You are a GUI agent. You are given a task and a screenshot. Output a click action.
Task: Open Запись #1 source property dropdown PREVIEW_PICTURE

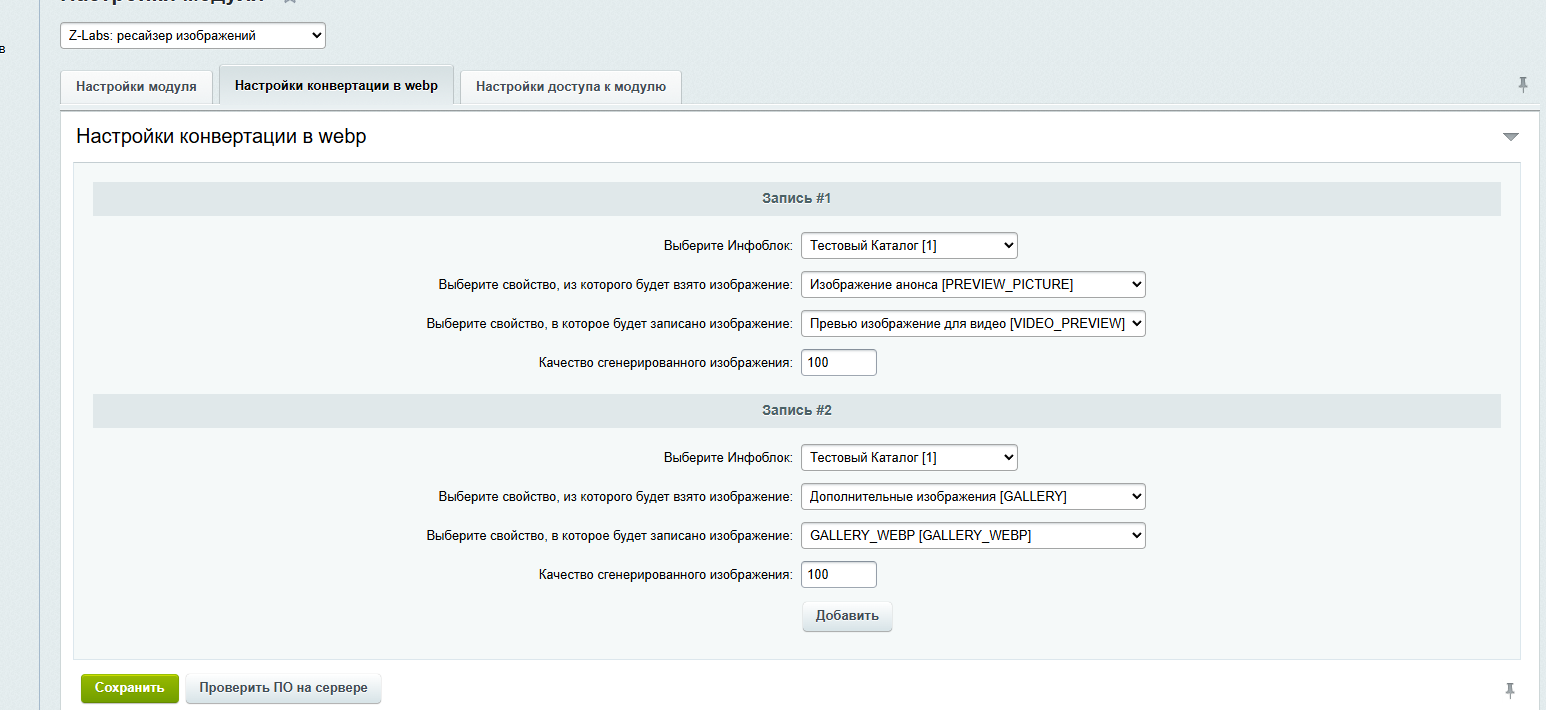click(x=973, y=285)
